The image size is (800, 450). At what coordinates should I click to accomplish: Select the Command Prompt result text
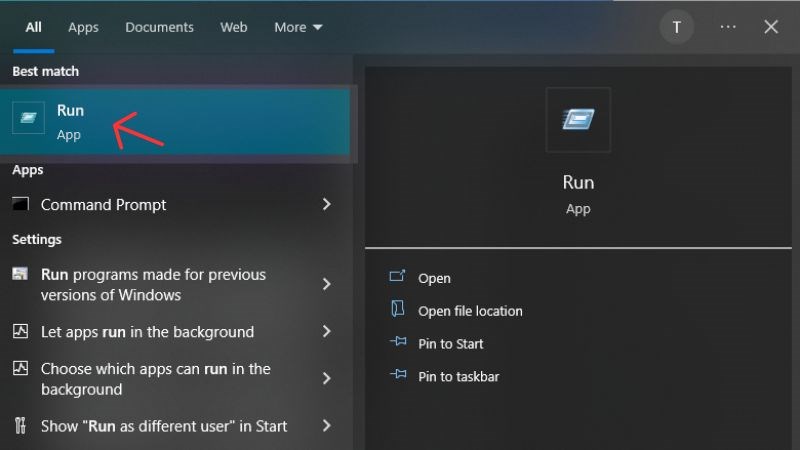click(x=104, y=205)
